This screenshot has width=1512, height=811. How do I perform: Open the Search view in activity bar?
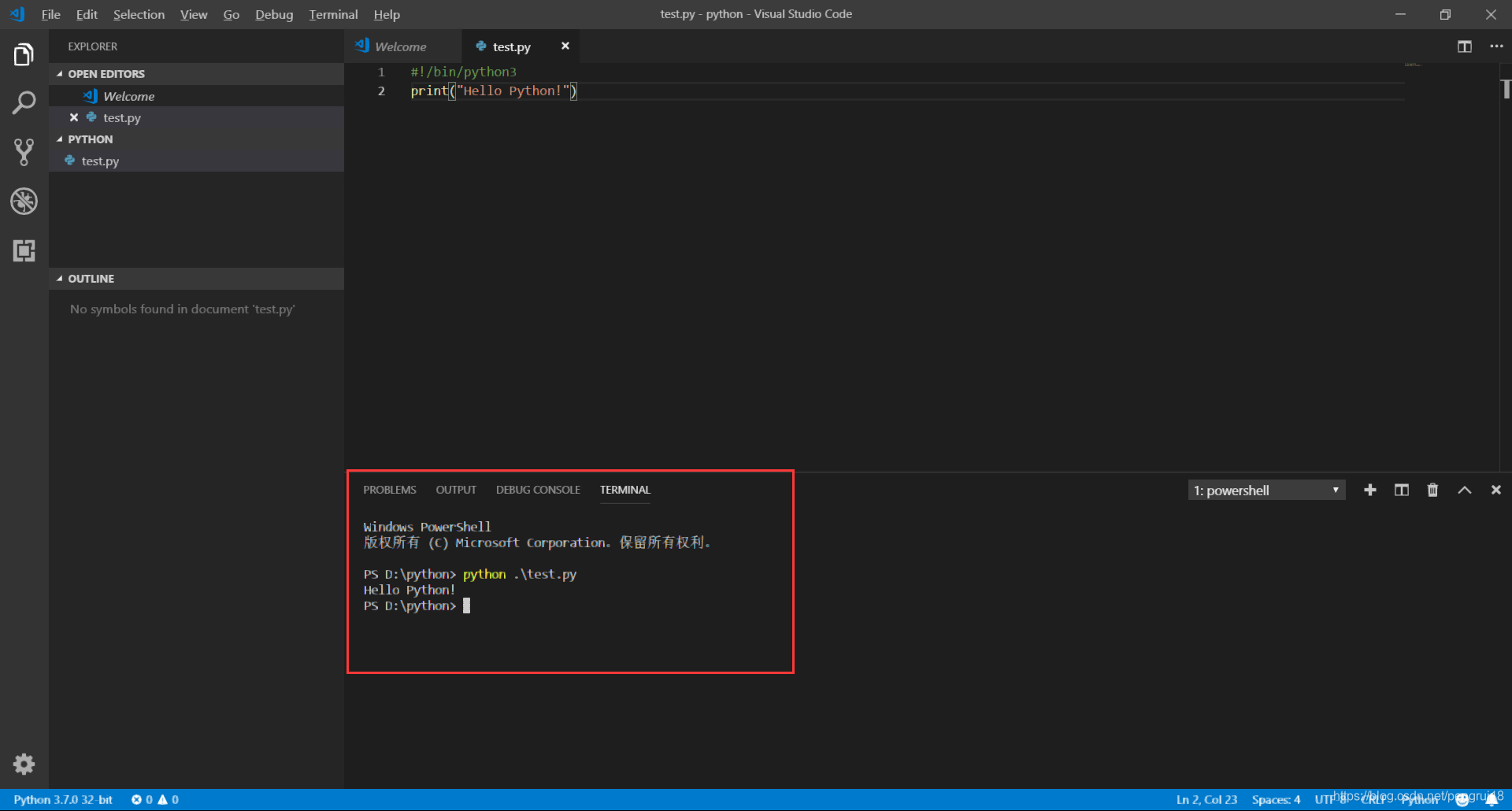24,103
